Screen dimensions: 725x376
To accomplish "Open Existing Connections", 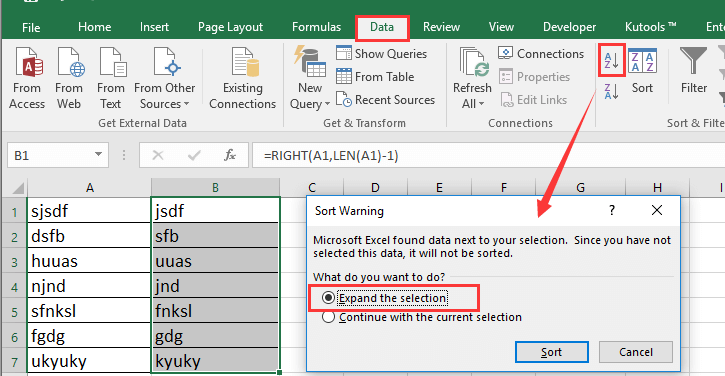I will click(x=242, y=78).
